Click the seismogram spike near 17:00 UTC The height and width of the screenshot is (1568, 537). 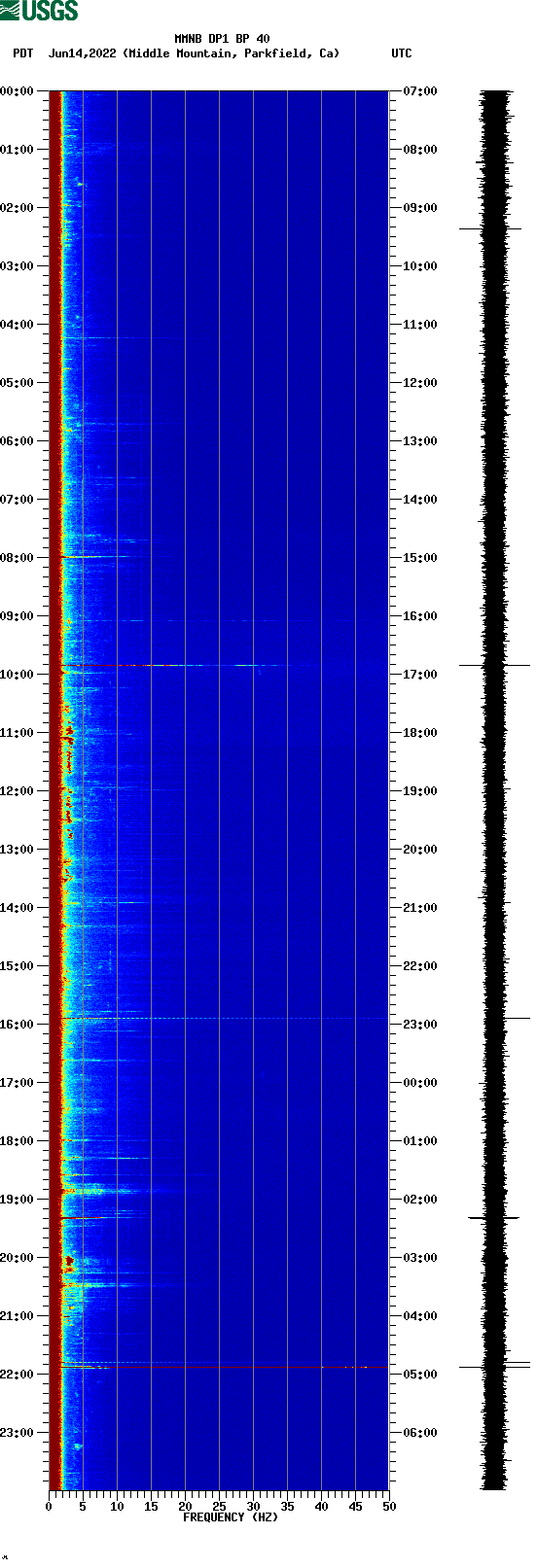coord(494,665)
